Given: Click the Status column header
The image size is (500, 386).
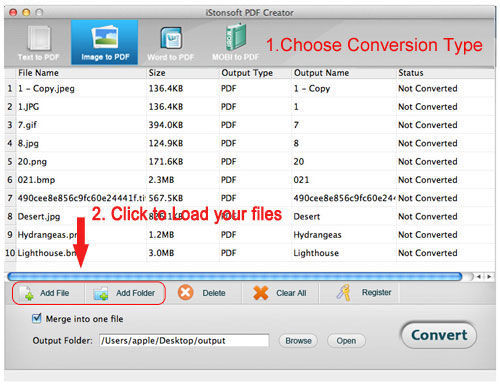Looking at the screenshot, I should pos(411,73).
